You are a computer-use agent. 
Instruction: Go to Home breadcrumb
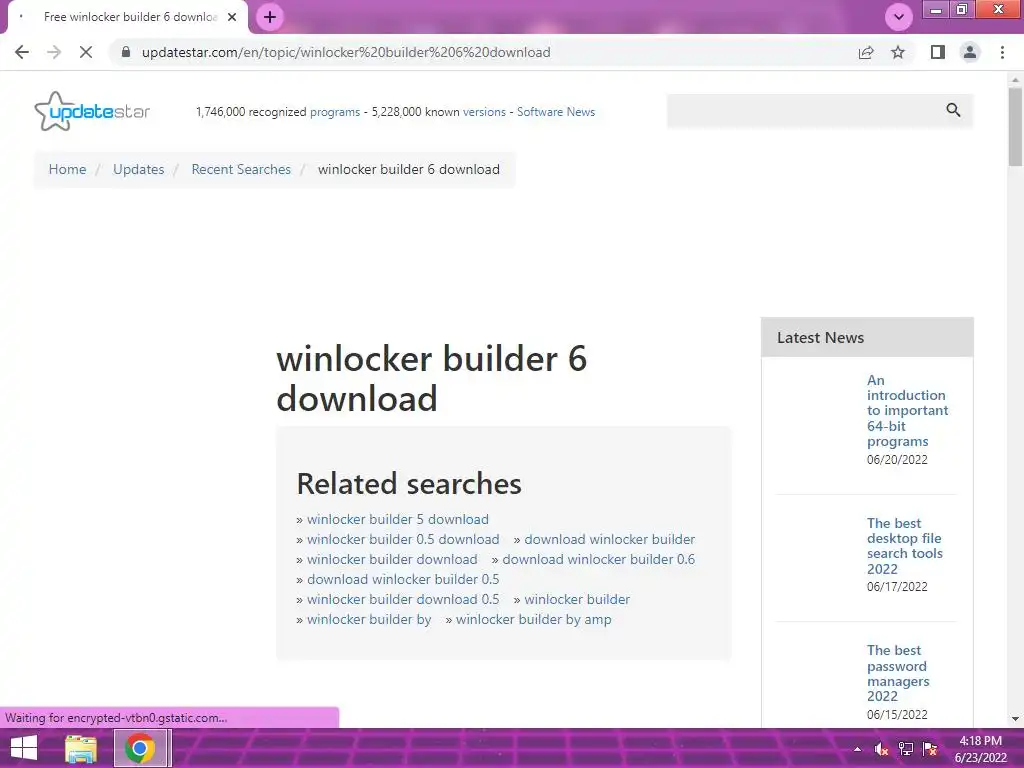point(67,169)
